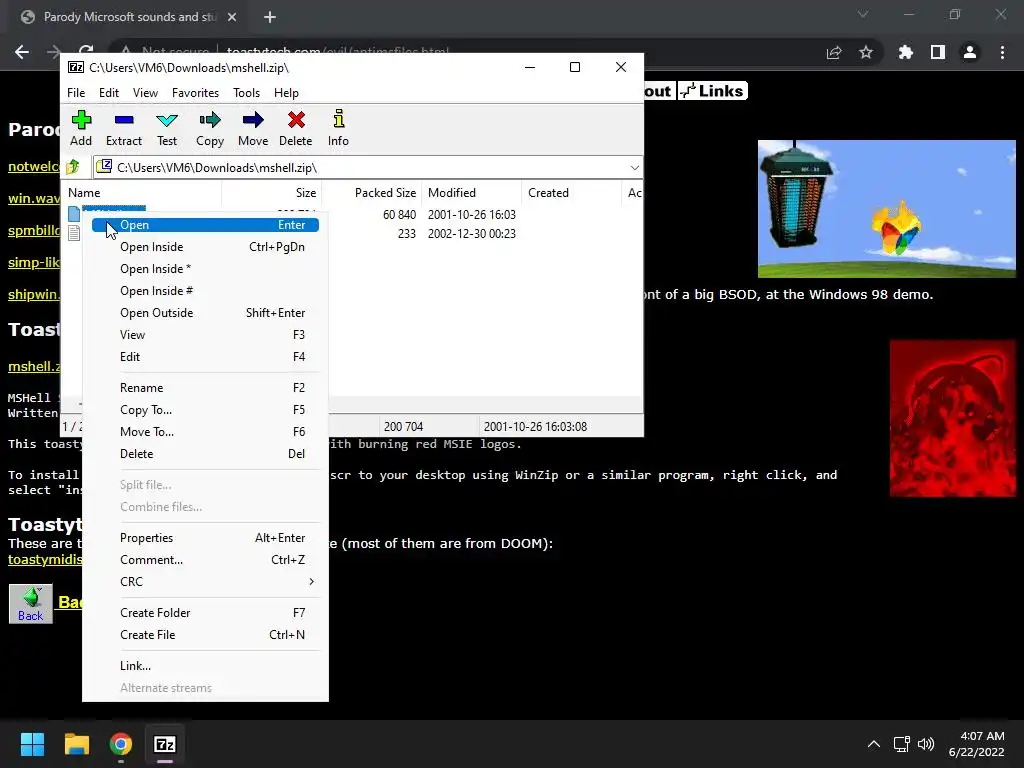
Task: Sort by the Created column header
Action: pos(570,193)
